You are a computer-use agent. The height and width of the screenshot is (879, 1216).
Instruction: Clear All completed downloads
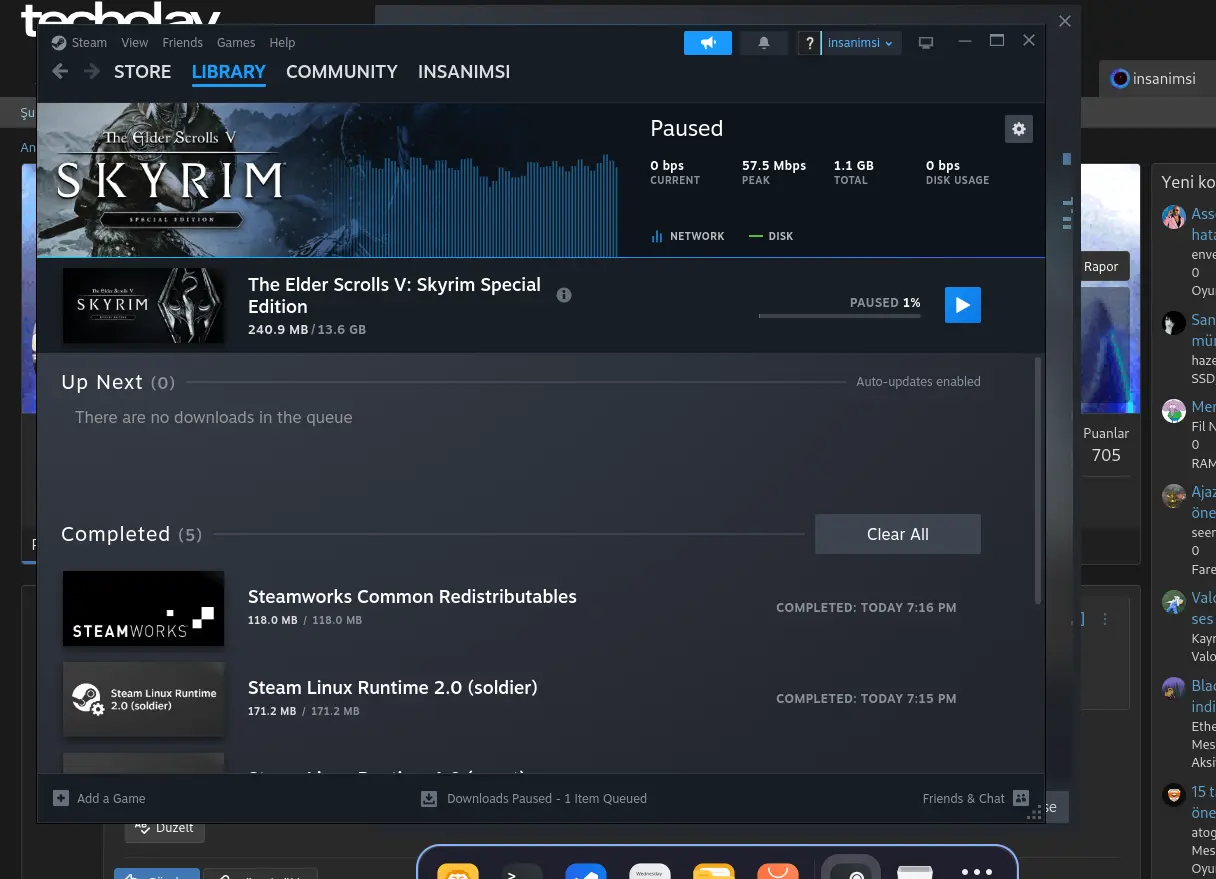click(898, 535)
